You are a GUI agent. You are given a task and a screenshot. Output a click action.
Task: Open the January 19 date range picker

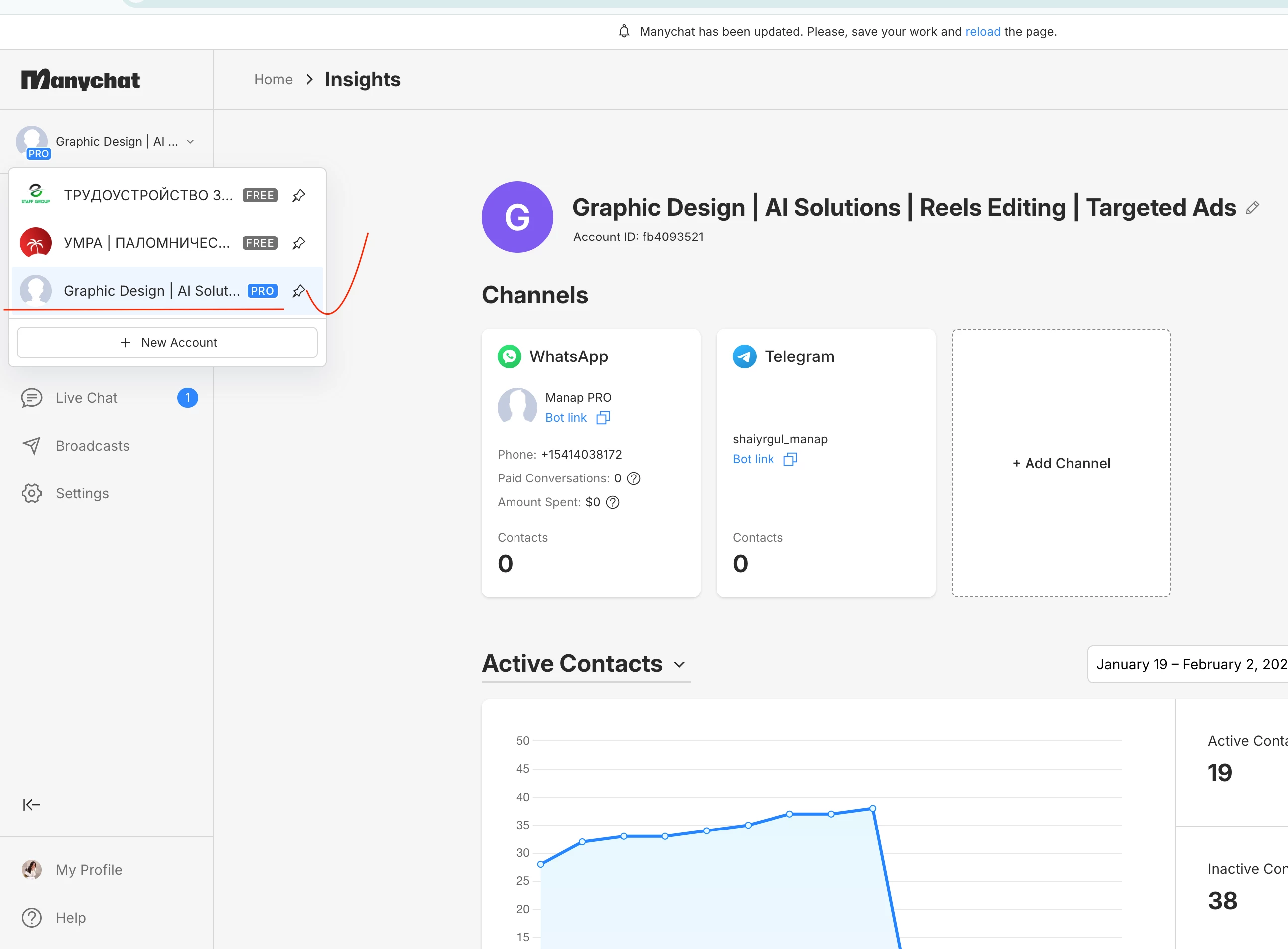point(1189,664)
